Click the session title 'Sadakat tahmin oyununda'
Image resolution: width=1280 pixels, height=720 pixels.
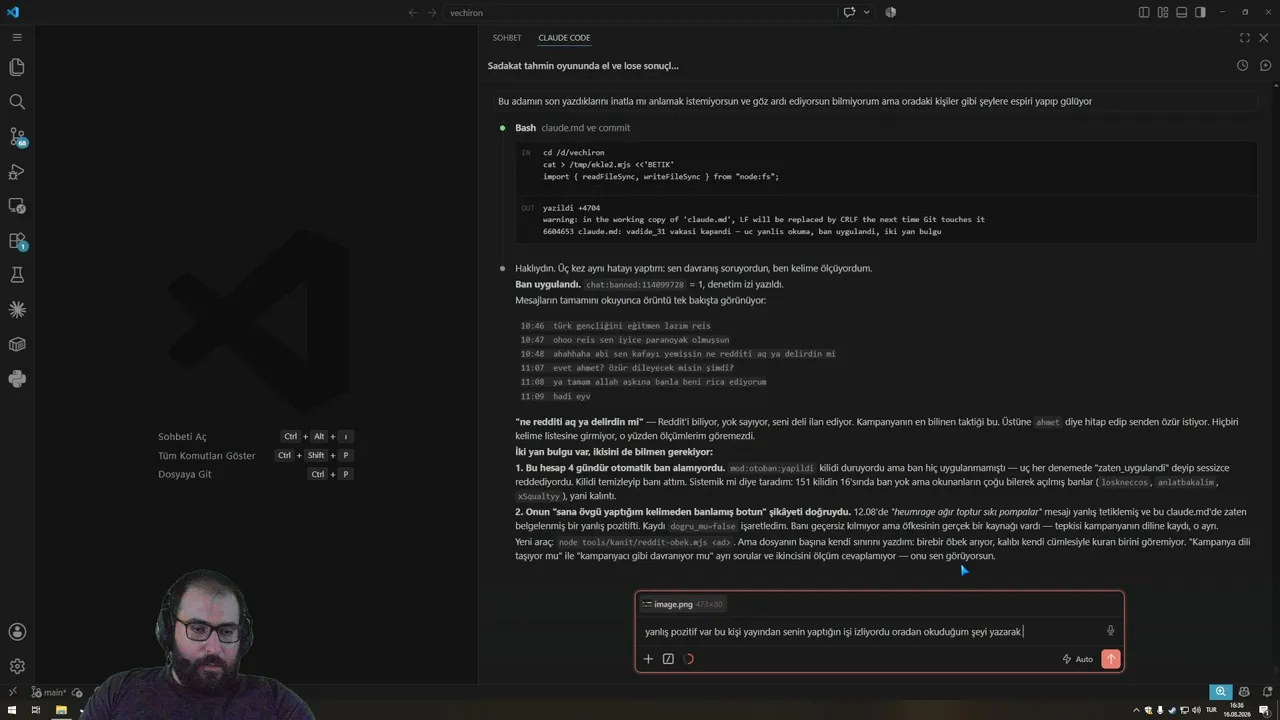click(583, 66)
